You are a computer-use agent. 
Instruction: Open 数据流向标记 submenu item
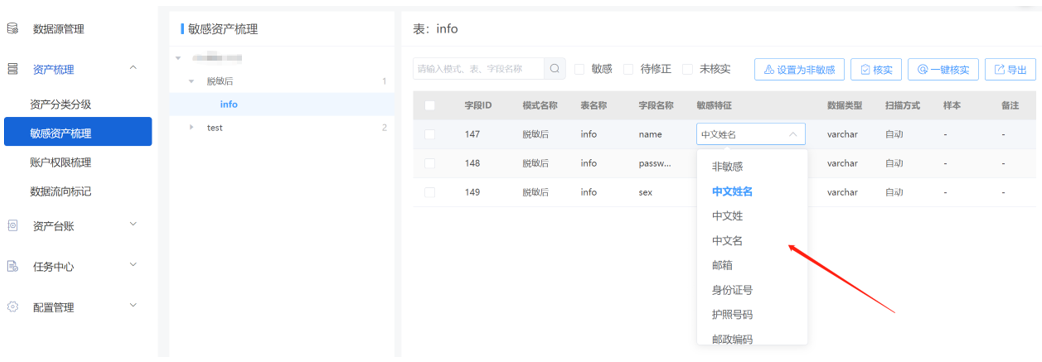pos(60,192)
